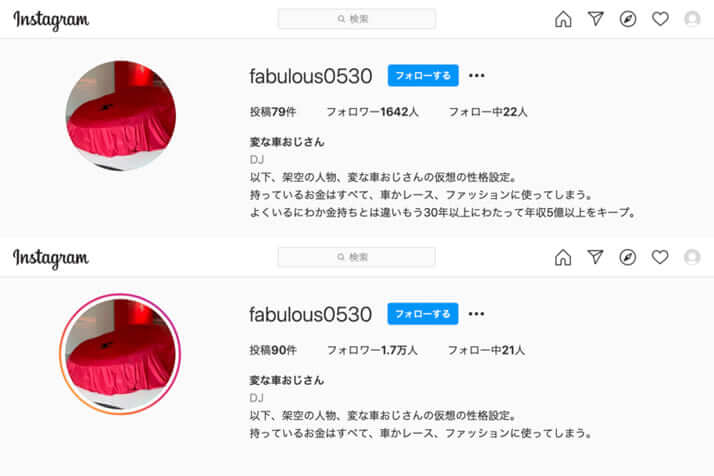Open the paper-plane icon in the lower header
The width and height of the screenshot is (714, 476).
(596, 257)
